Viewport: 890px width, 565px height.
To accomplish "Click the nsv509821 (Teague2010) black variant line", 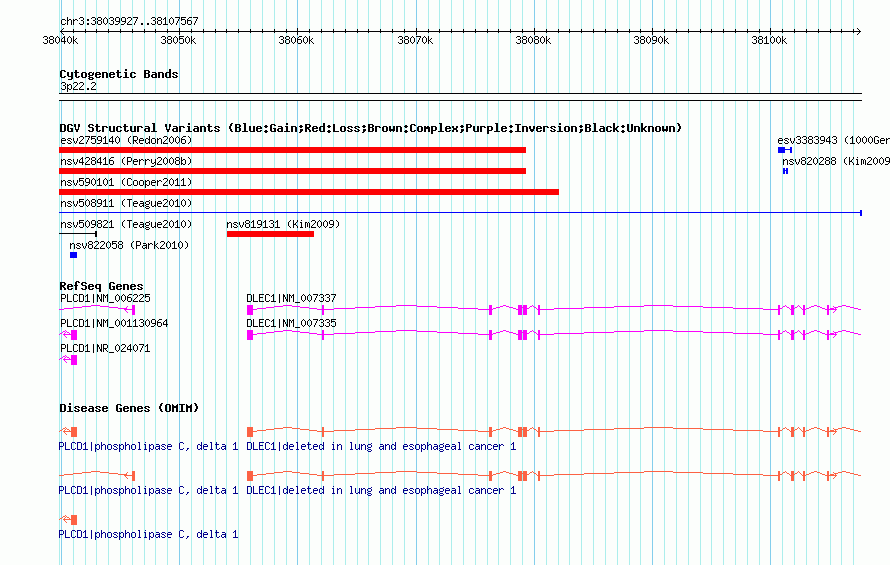I will tap(78, 233).
